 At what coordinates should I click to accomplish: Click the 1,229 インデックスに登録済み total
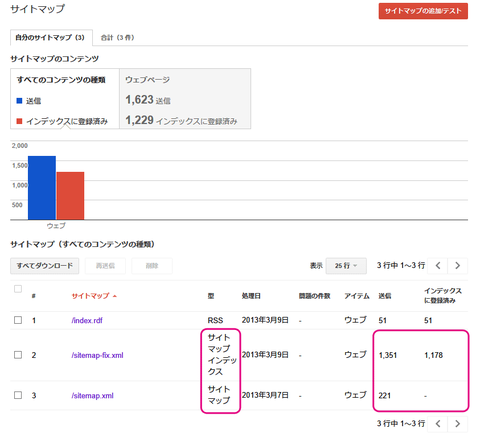[181, 120]
